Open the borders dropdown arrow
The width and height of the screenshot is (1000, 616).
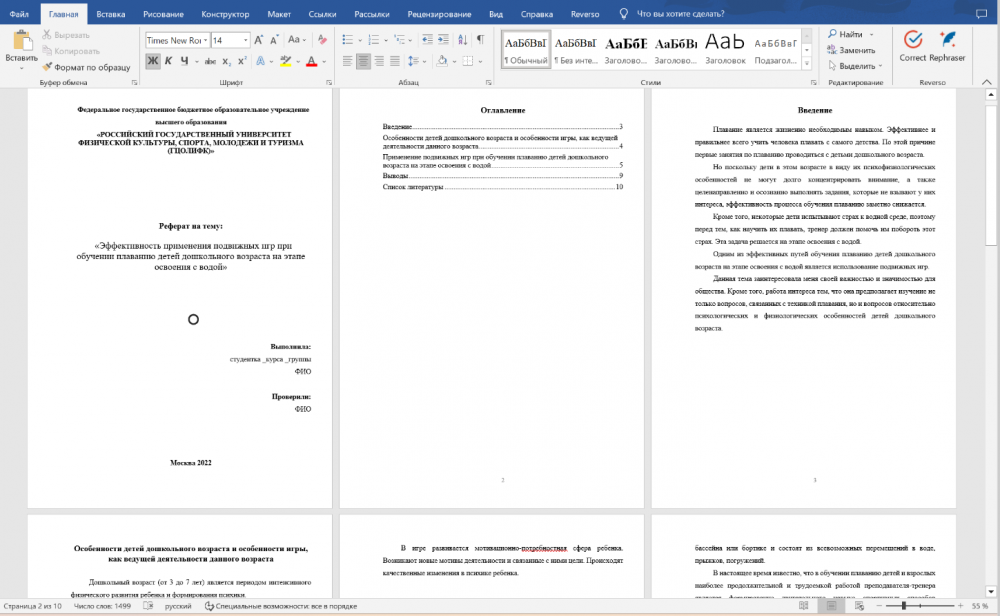point(480,62)
